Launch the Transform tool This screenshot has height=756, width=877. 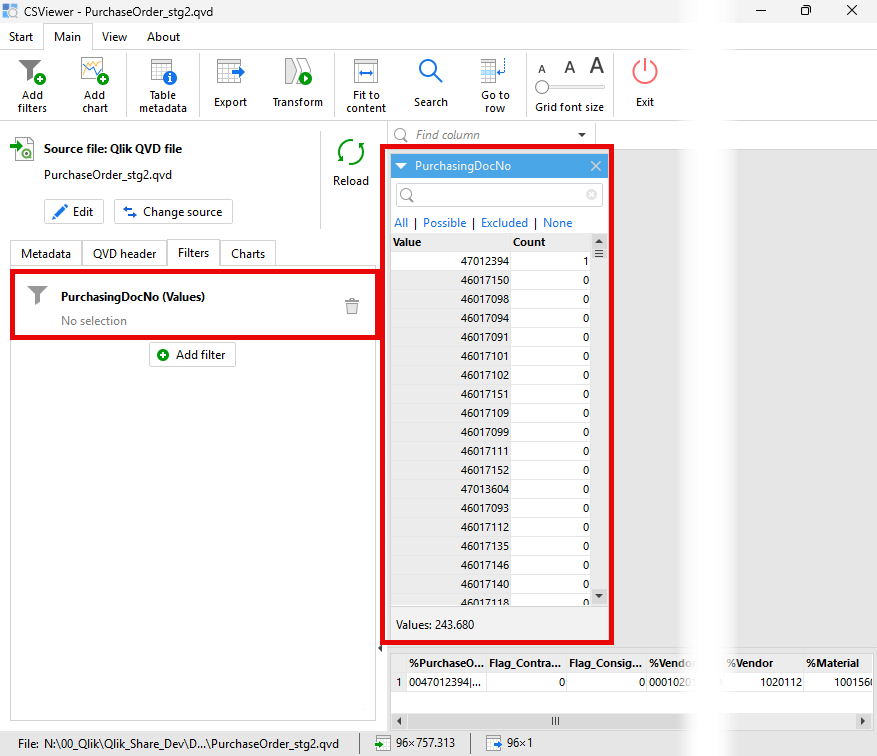point(297,74)
